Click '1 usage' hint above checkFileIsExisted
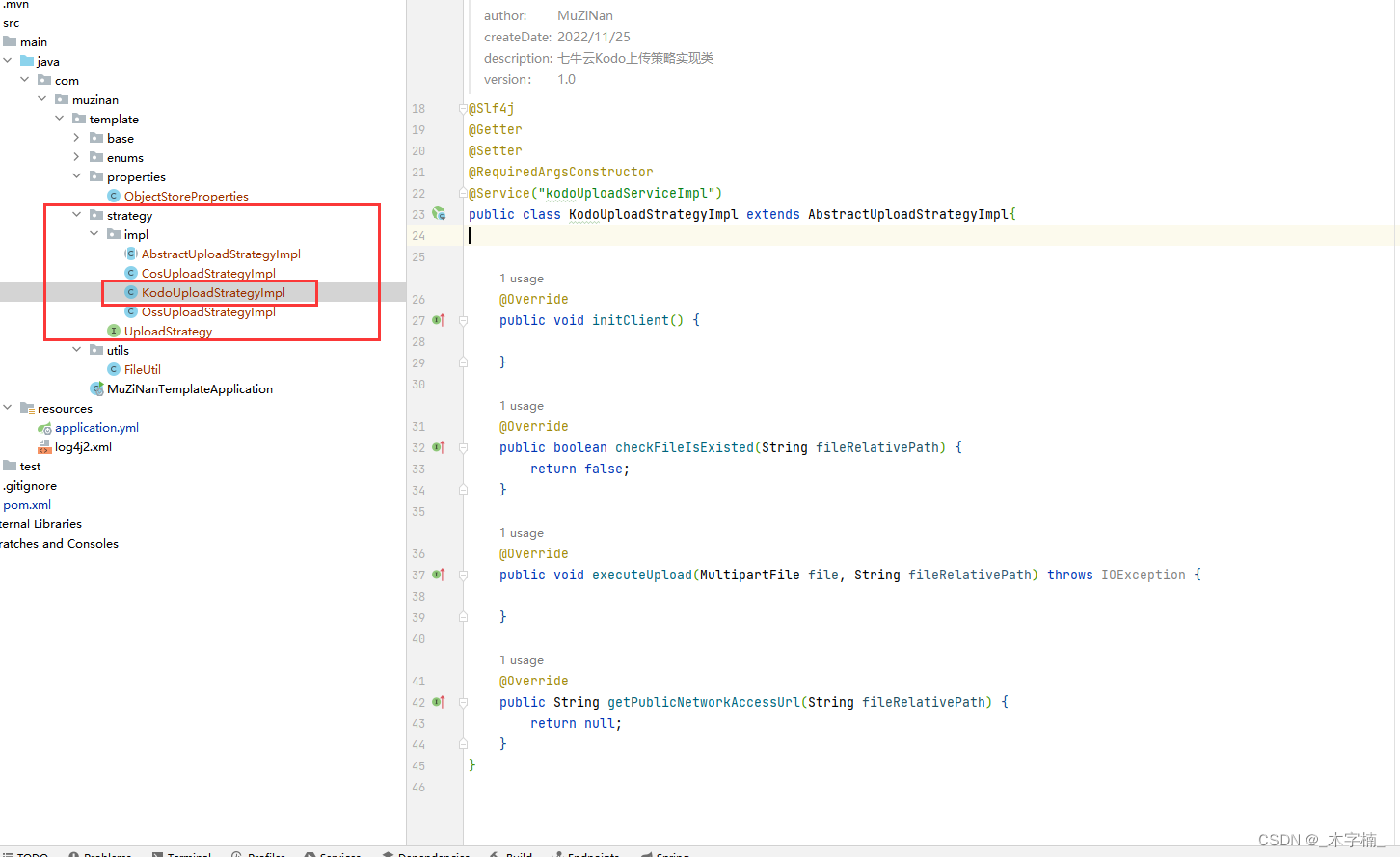 522,406
